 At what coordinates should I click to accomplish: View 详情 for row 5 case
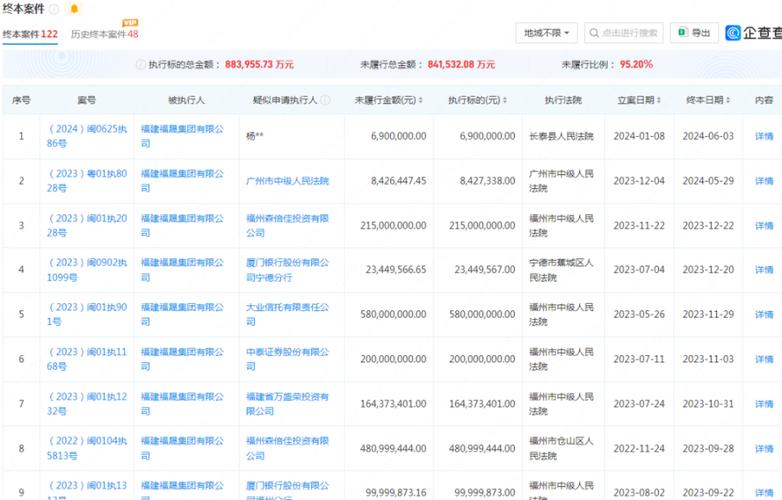tap(764, 315)
